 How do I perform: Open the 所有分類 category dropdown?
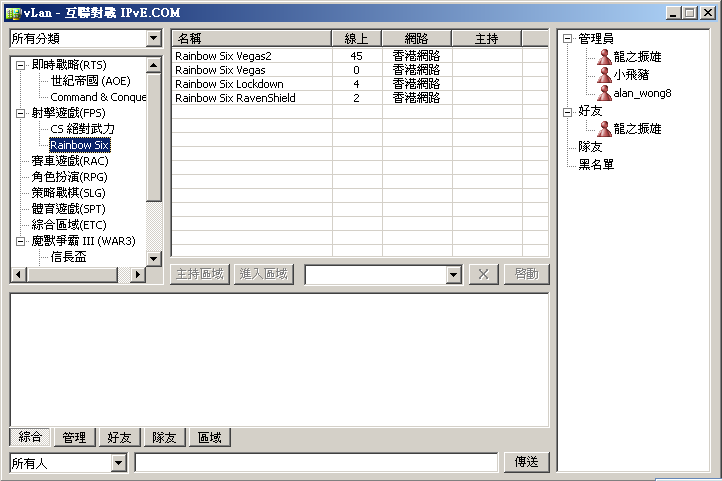pyautogui.click(x=153, y=38)
